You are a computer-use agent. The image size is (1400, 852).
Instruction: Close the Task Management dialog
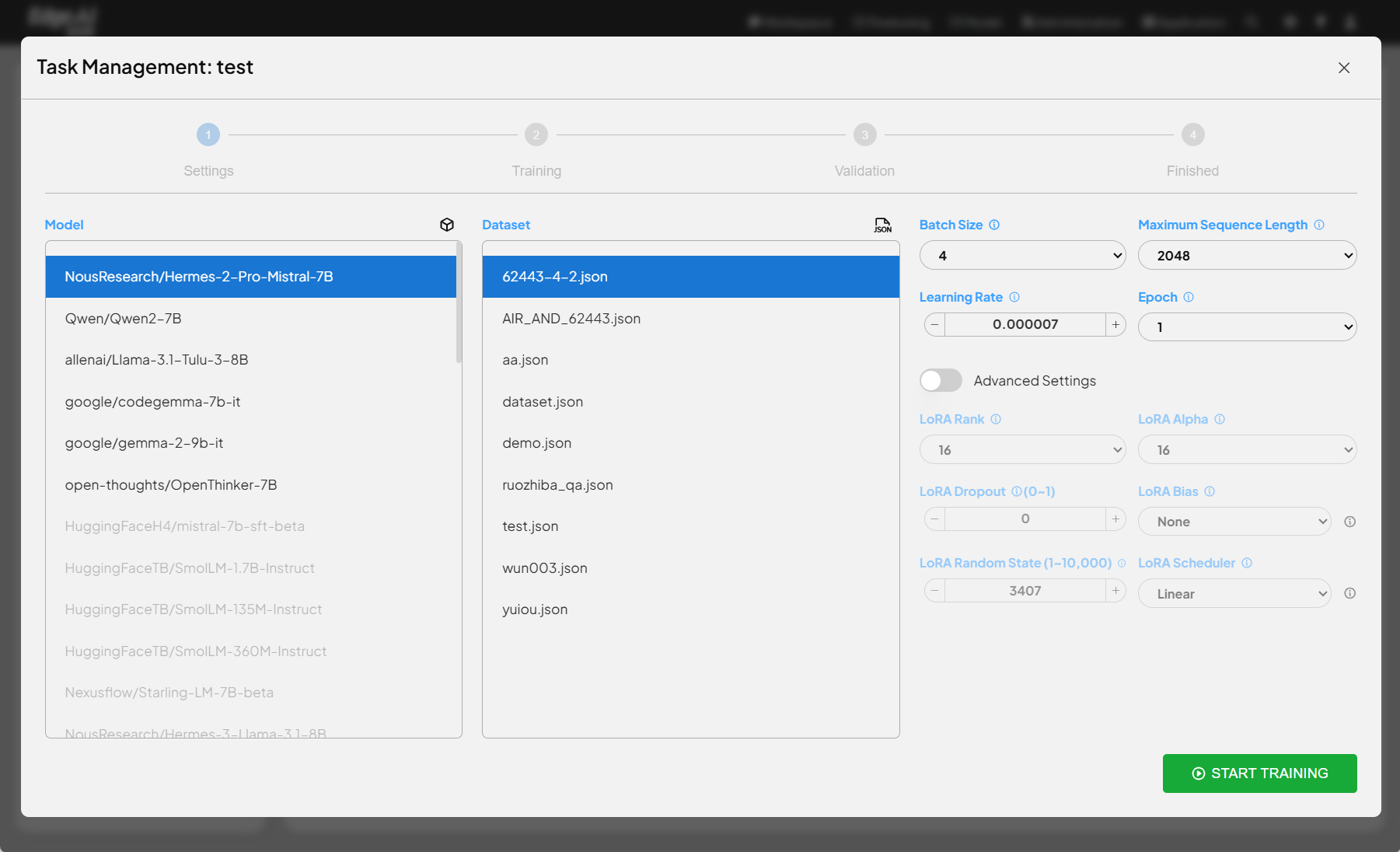coord(1344,68)
